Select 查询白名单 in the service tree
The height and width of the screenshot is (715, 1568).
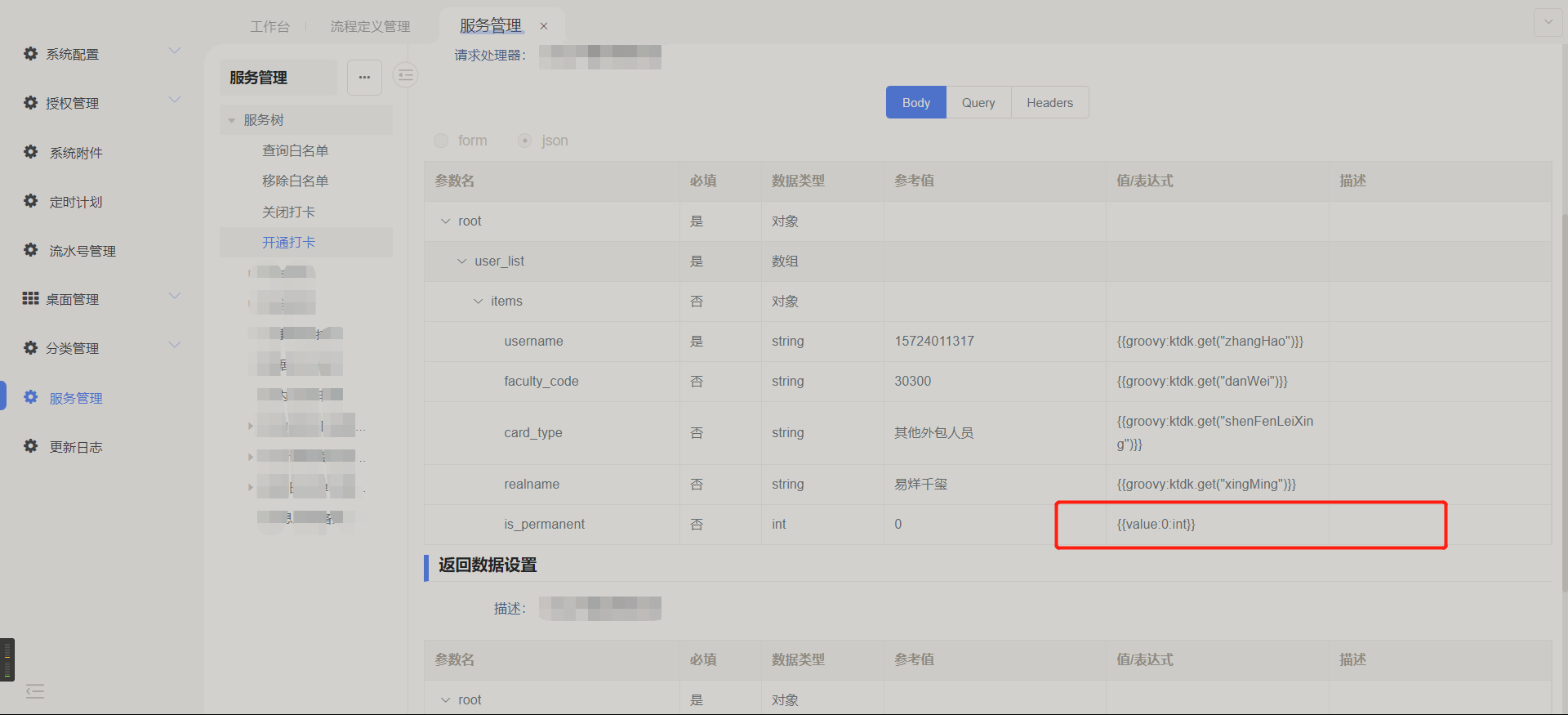(295, 151)
